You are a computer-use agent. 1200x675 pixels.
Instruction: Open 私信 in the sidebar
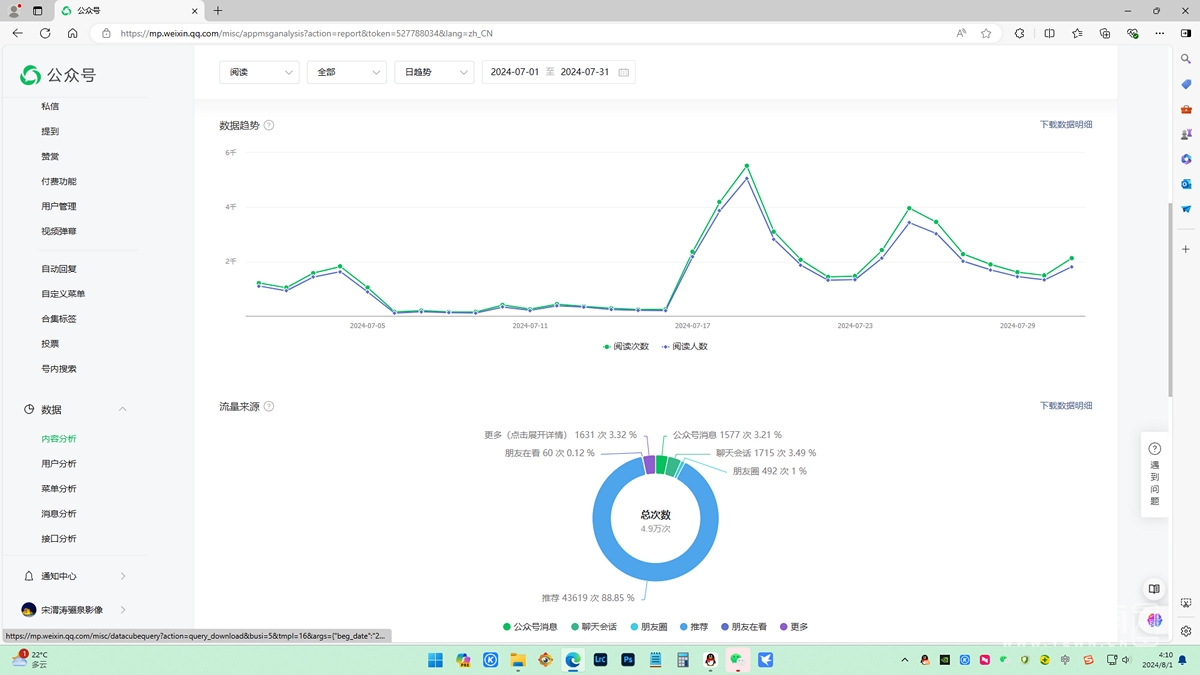pos(50,106)
